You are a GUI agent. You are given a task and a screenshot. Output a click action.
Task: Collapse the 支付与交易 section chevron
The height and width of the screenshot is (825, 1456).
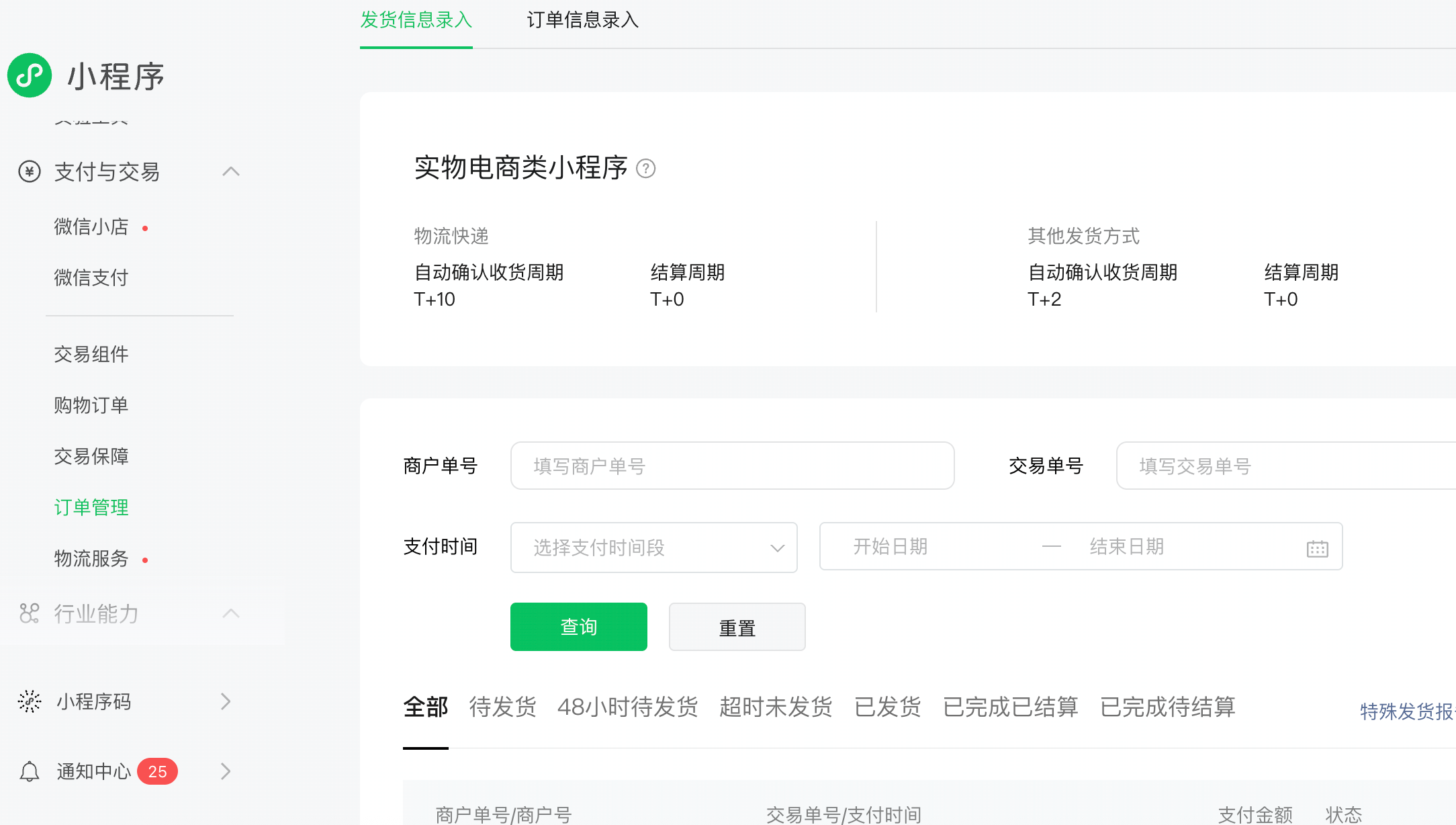230,172
